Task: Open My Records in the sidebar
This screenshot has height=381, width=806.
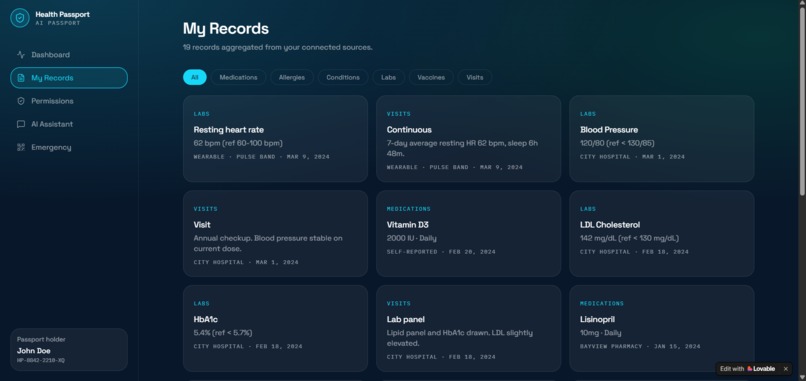Action: click(69, 78)
